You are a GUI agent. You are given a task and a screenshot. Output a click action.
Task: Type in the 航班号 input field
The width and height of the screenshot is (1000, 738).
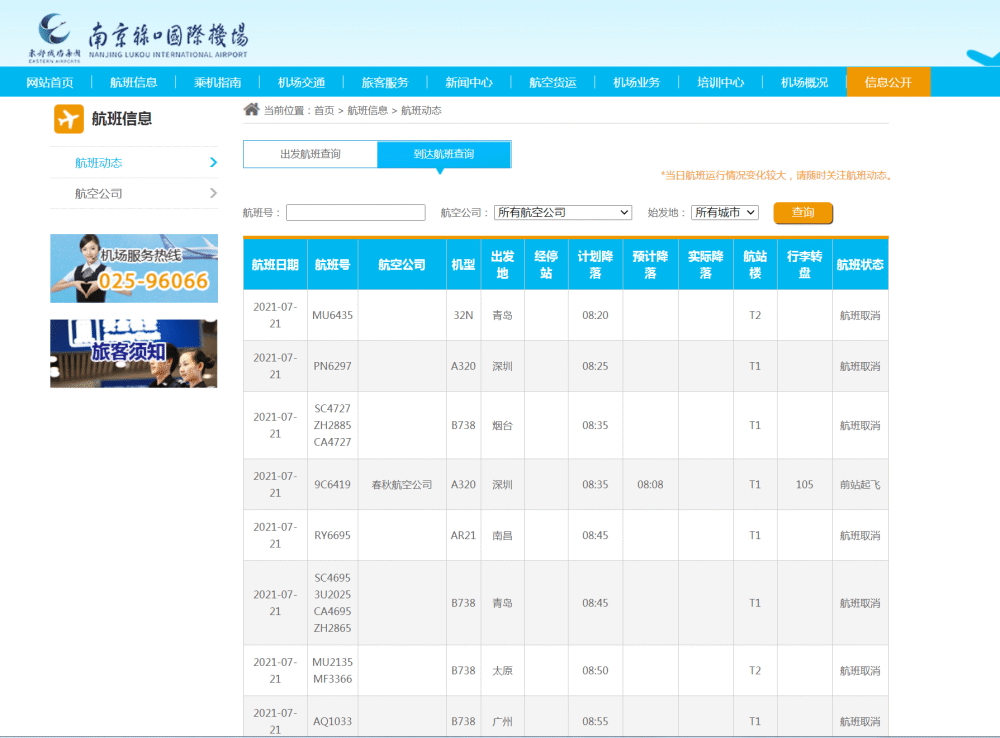356,212
